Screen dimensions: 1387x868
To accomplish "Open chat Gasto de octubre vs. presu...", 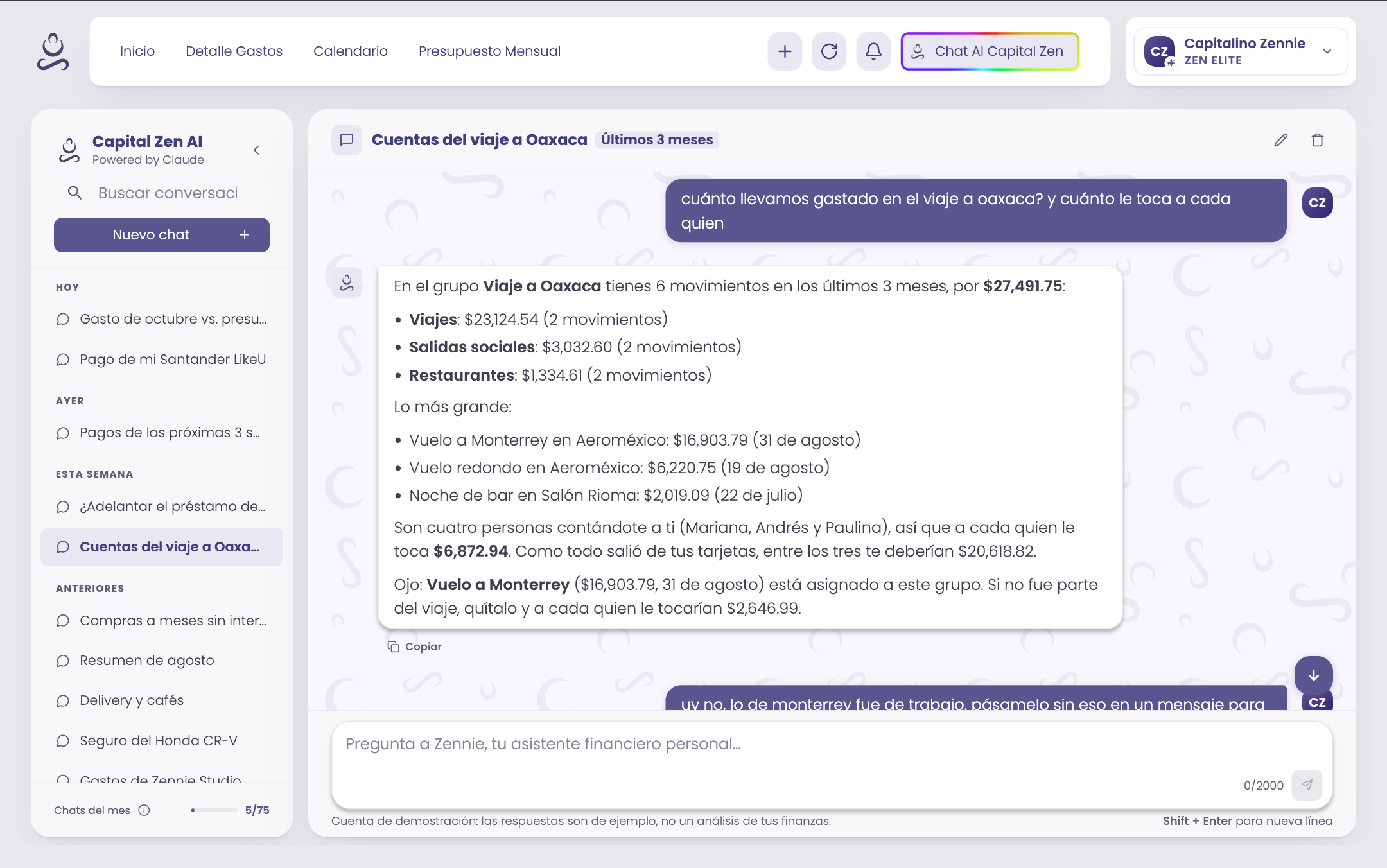I will 162,319.
